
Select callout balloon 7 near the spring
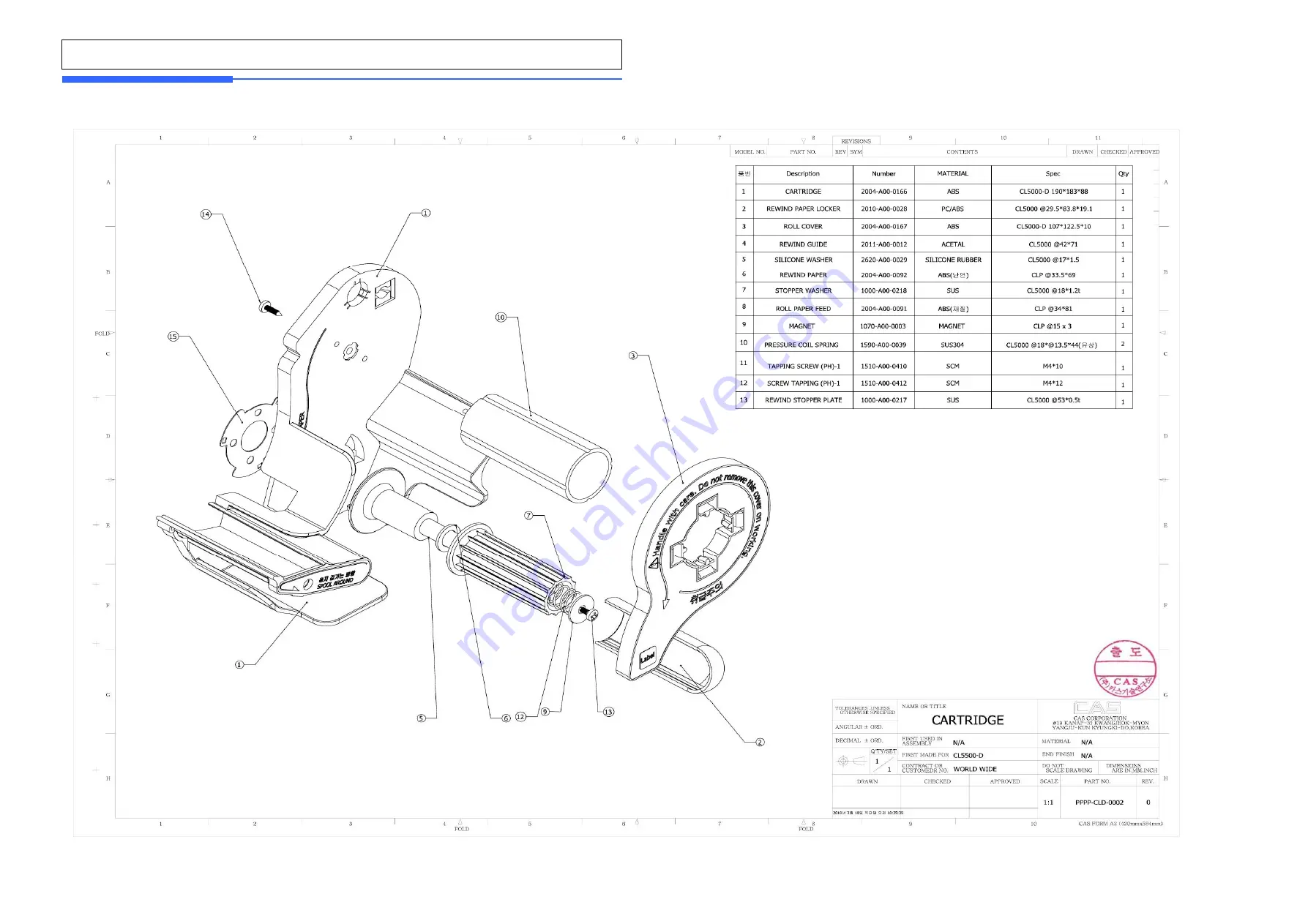point(528,516)
